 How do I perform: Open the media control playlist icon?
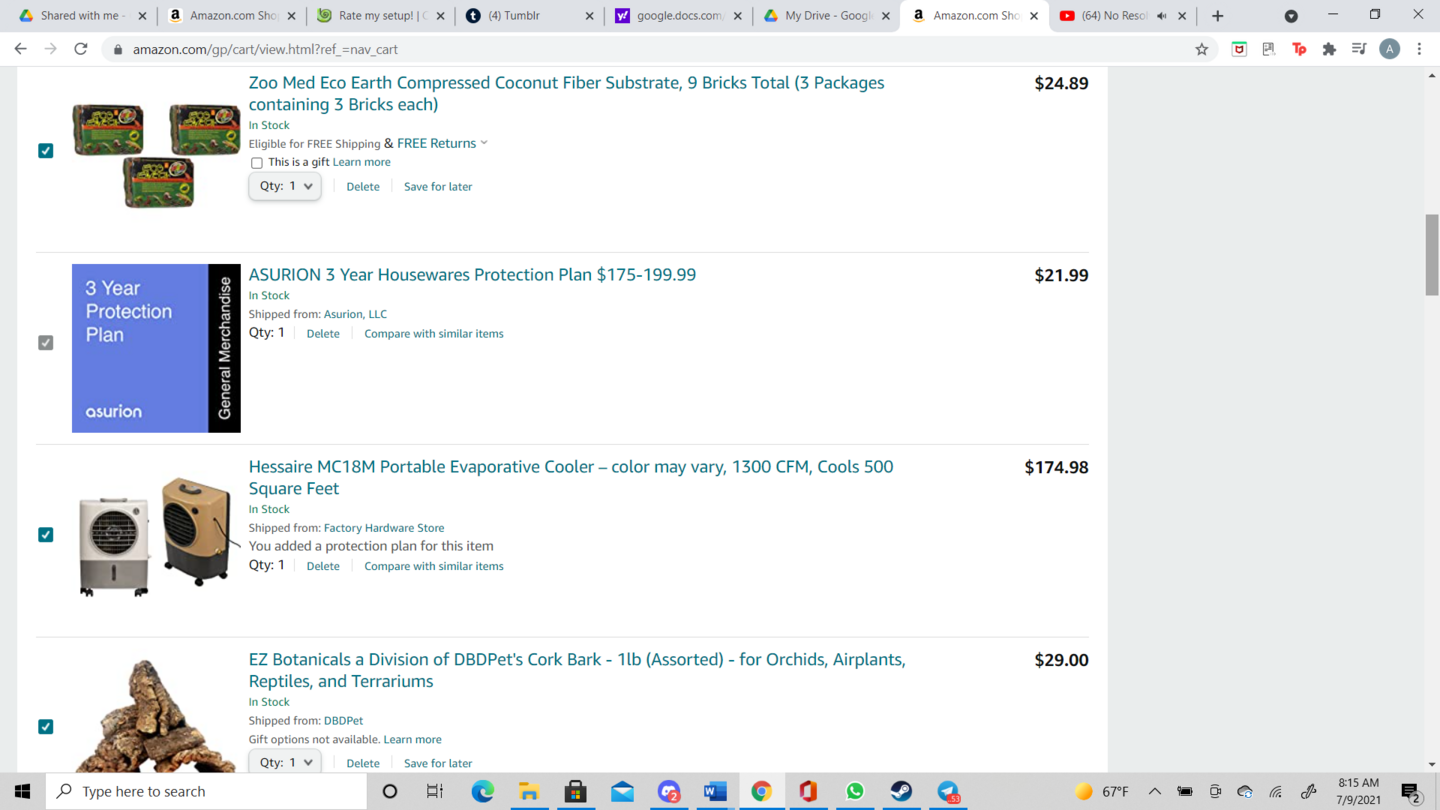[1359, 49]
